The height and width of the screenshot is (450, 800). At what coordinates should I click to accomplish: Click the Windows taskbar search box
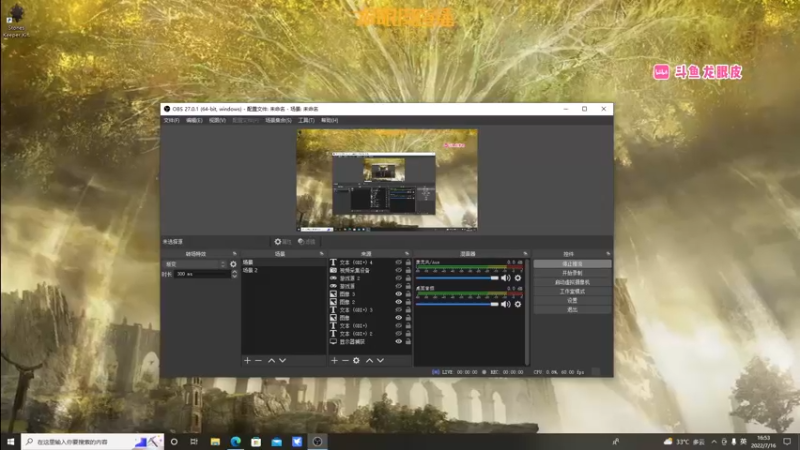(92, 442)
